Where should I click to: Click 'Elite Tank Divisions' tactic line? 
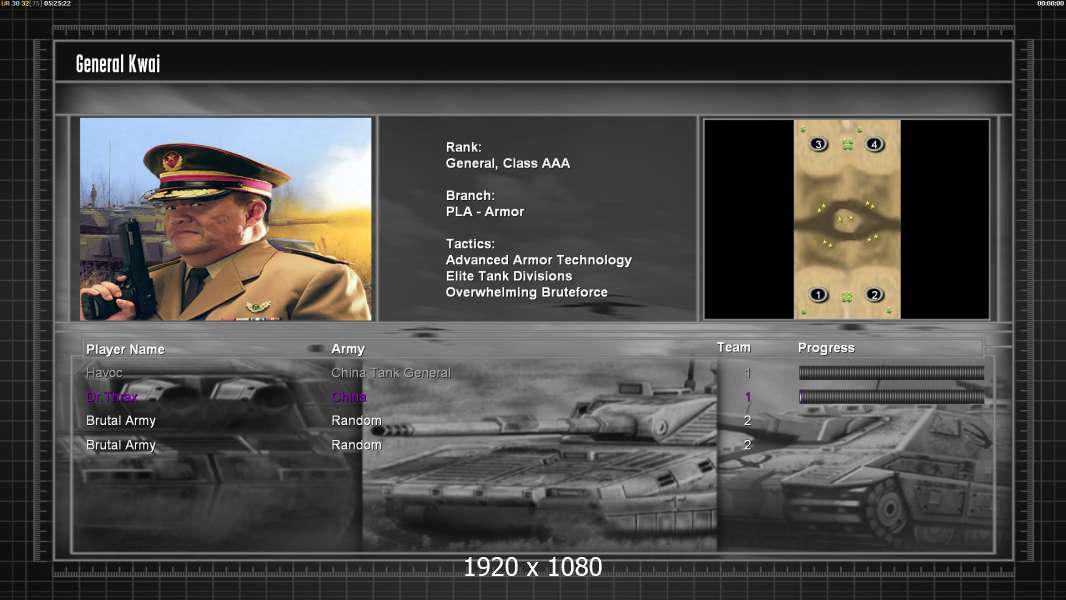(x=509, y=276)
